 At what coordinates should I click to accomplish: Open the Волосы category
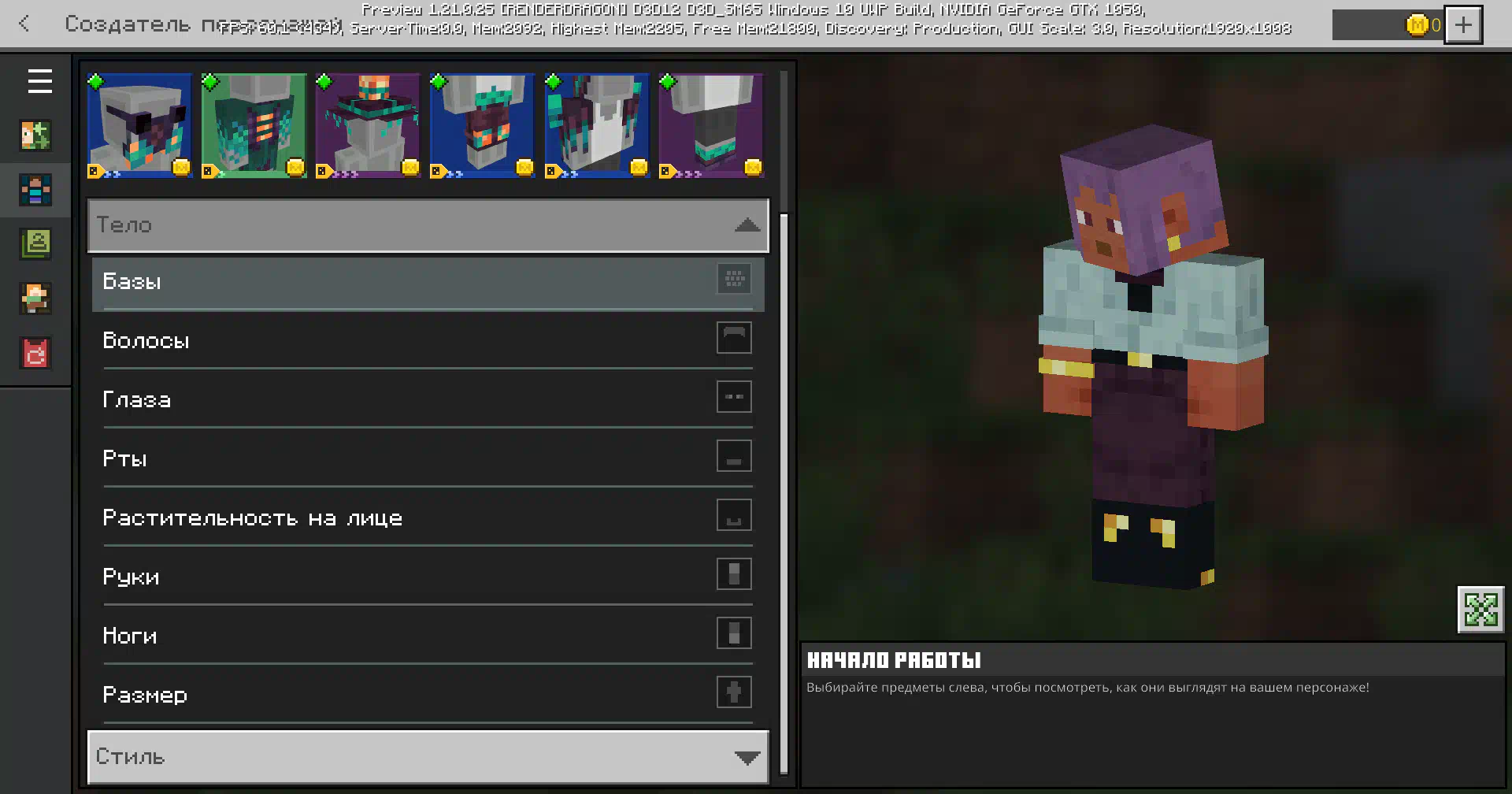428,340
